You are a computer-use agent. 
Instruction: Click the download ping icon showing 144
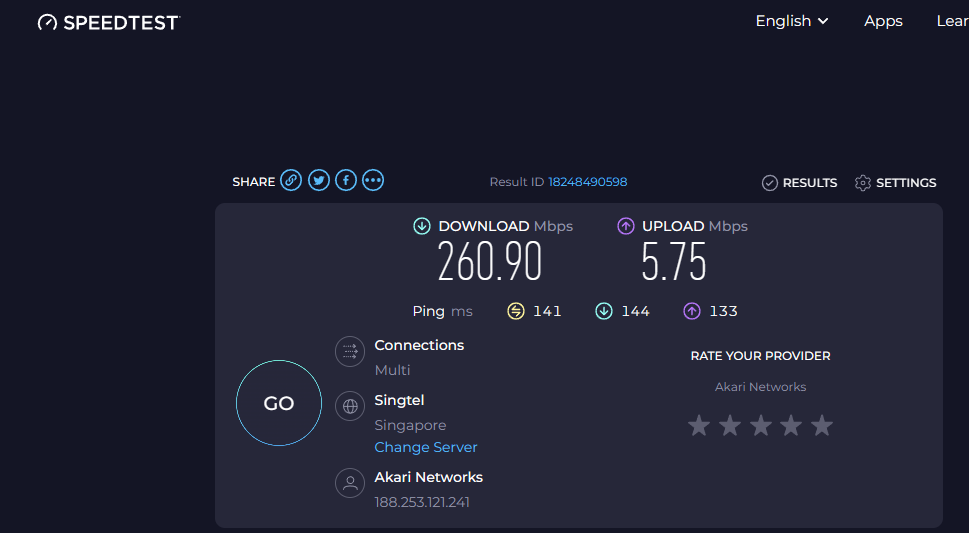tap(604, 311)
